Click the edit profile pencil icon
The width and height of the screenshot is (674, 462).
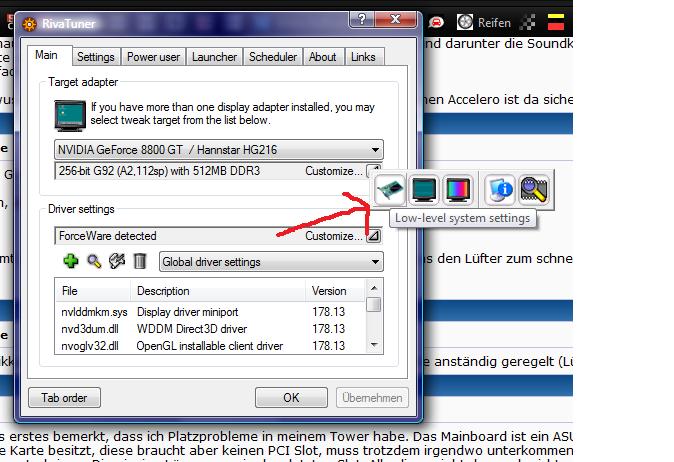(x=117, y=261)
